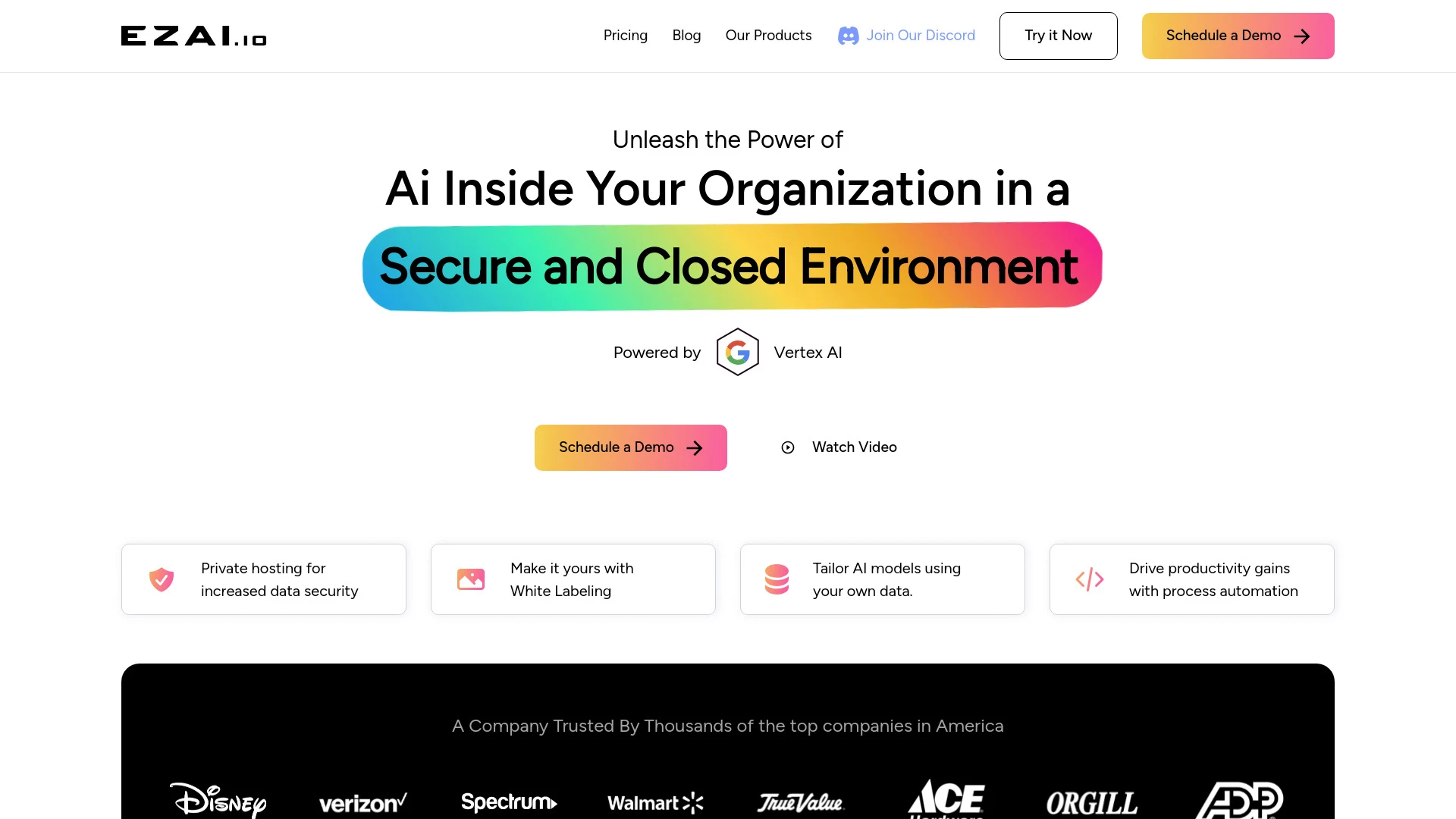Viewport: 1456px width, 819px height.
Task: Click the Try it Now button
Action: 1058,35
